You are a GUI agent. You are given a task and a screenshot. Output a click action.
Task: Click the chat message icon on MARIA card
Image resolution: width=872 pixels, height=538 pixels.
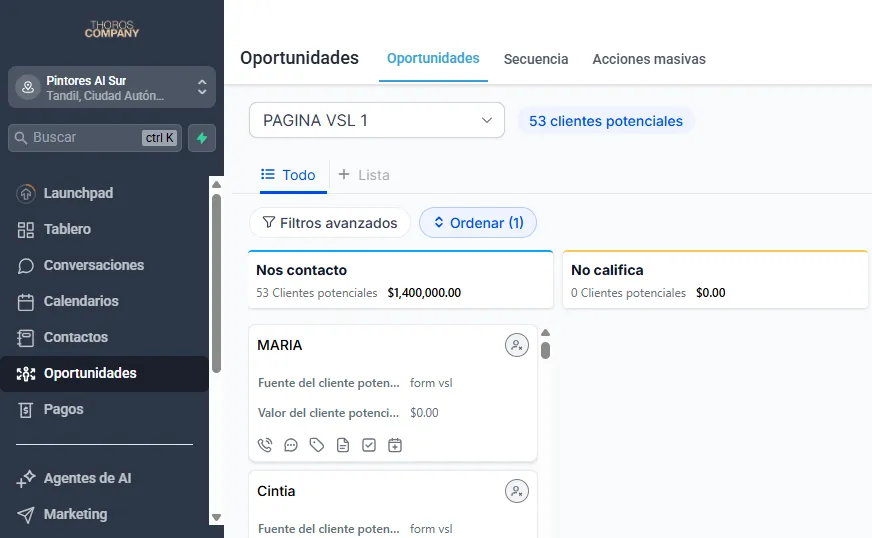pos(291,445)
